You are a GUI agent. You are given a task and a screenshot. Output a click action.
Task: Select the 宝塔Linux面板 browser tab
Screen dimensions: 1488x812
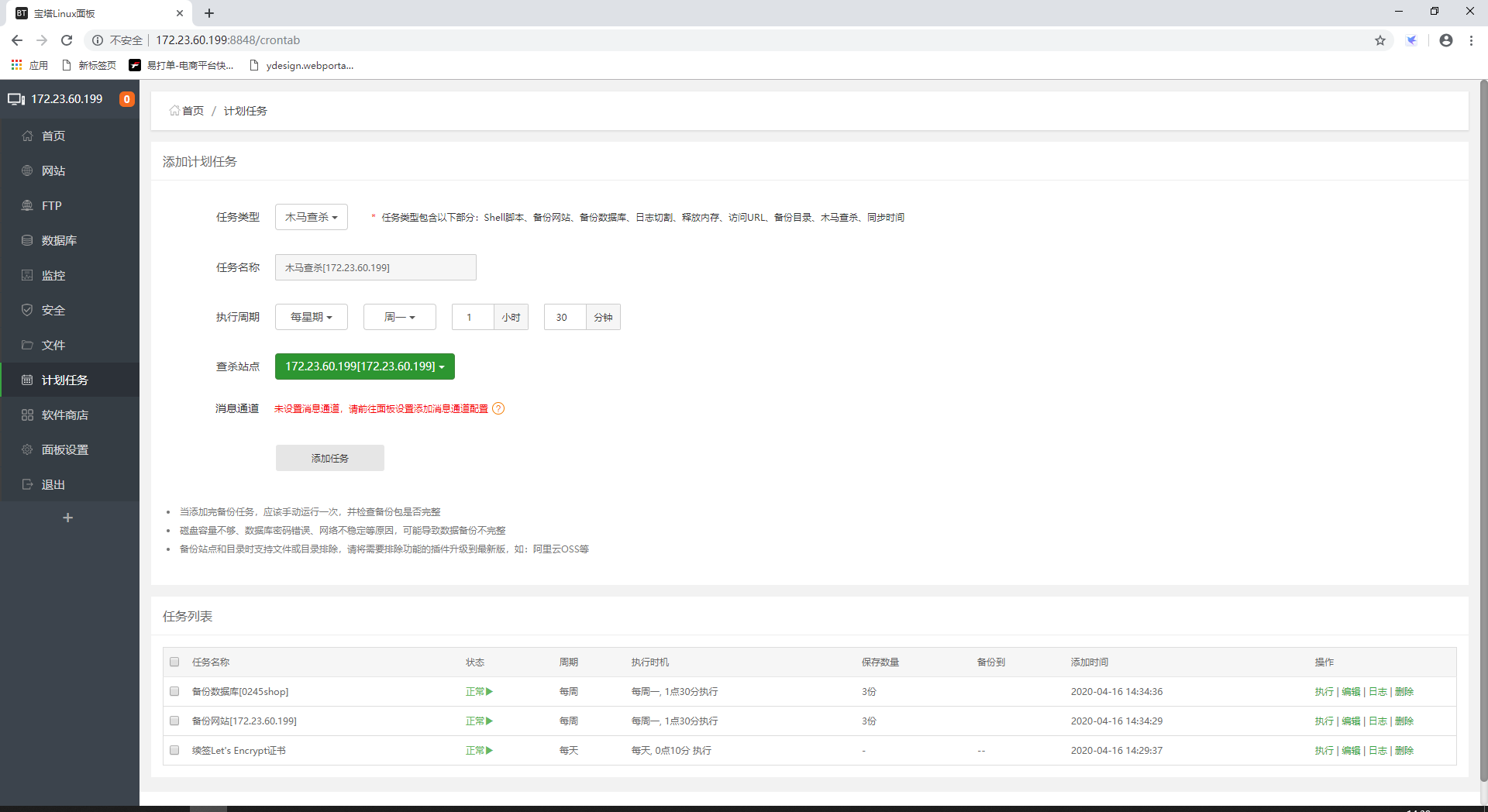coord(99,13)
